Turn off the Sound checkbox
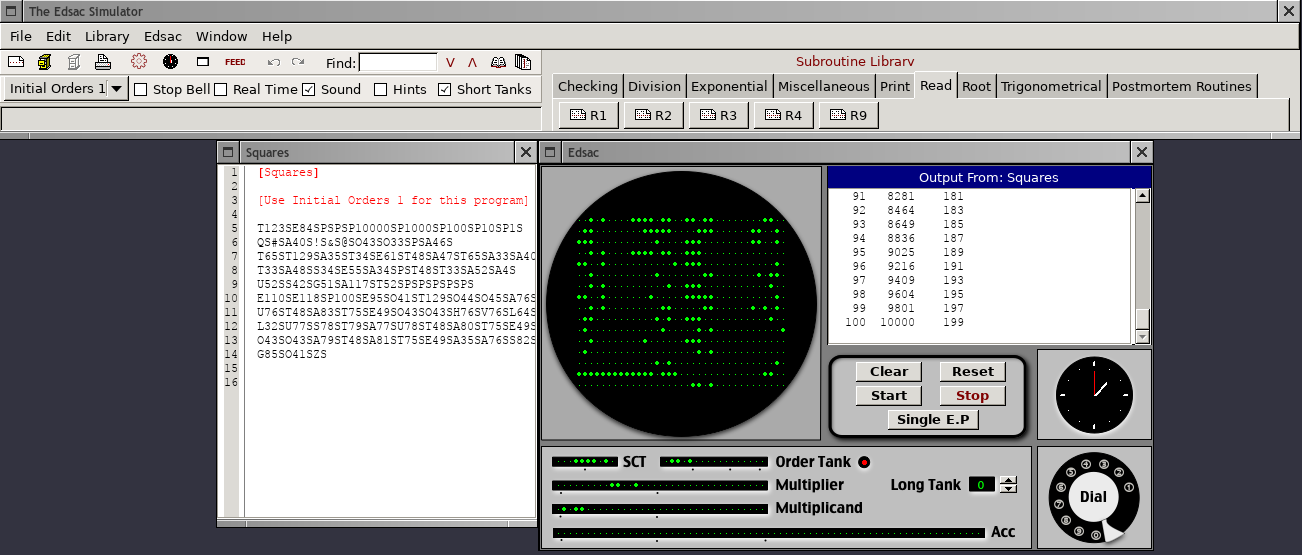1302x555 pixels. (x=309, y=89)
